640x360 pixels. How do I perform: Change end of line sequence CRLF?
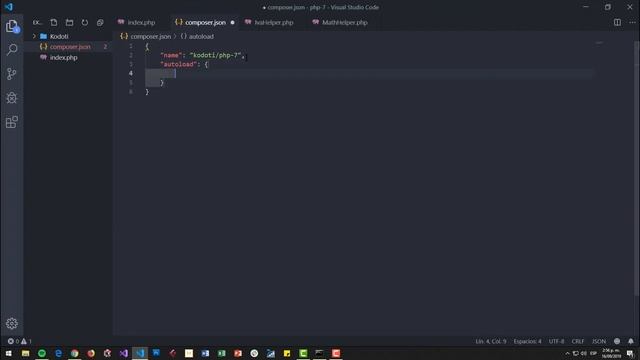(578, 341)
